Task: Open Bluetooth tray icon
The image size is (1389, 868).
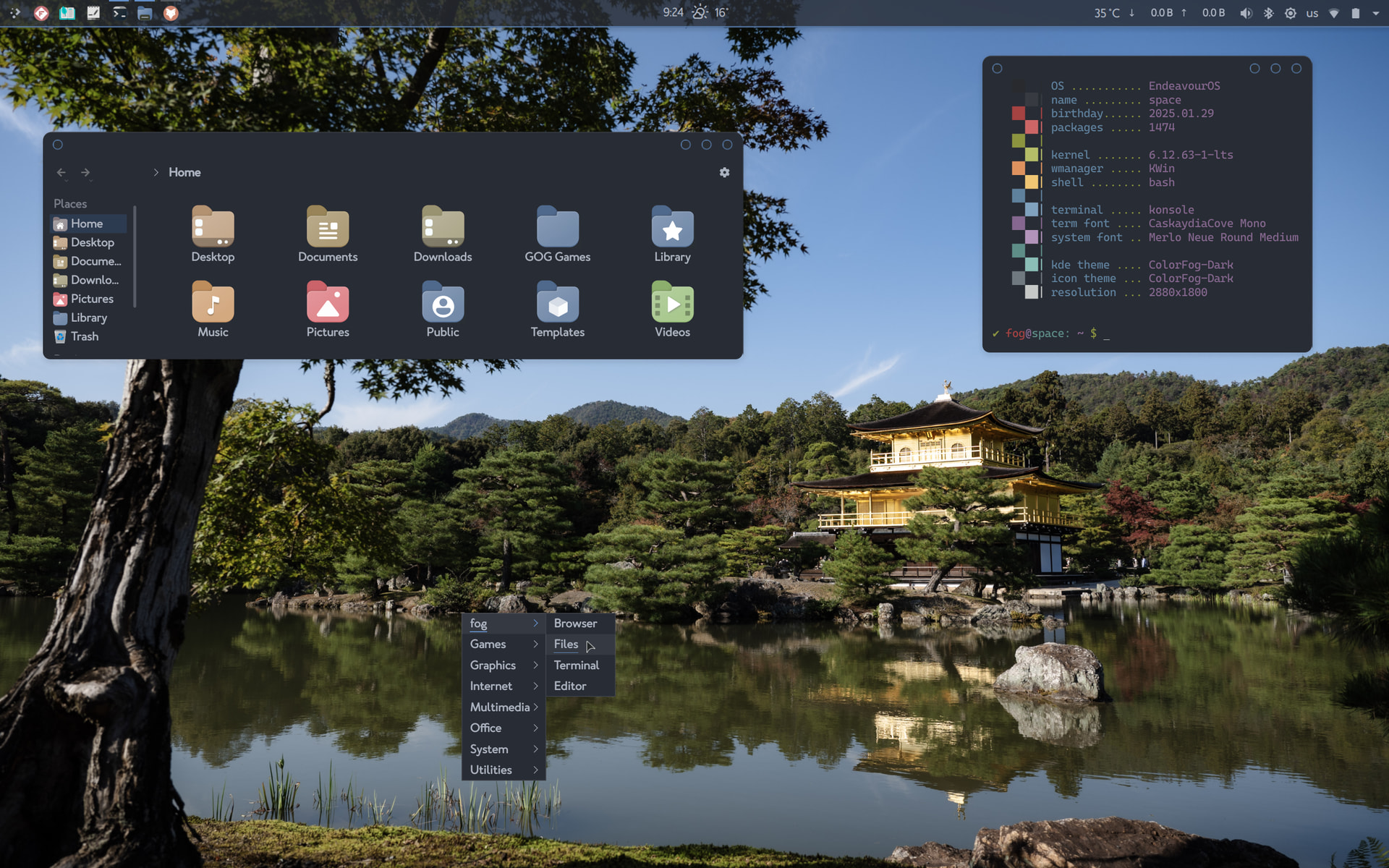Action: (1268, 13)
